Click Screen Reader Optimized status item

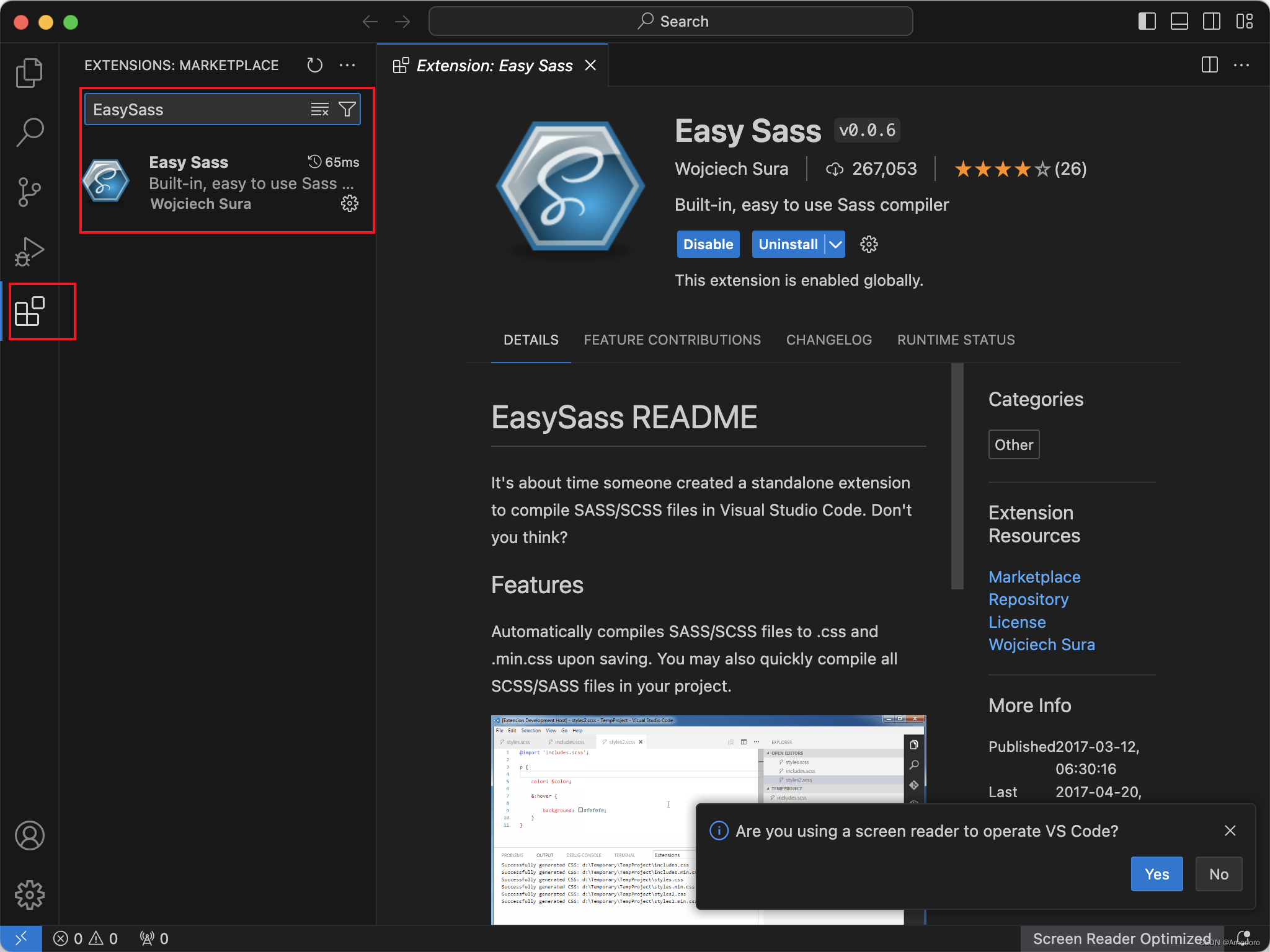tap(1122, 938)
